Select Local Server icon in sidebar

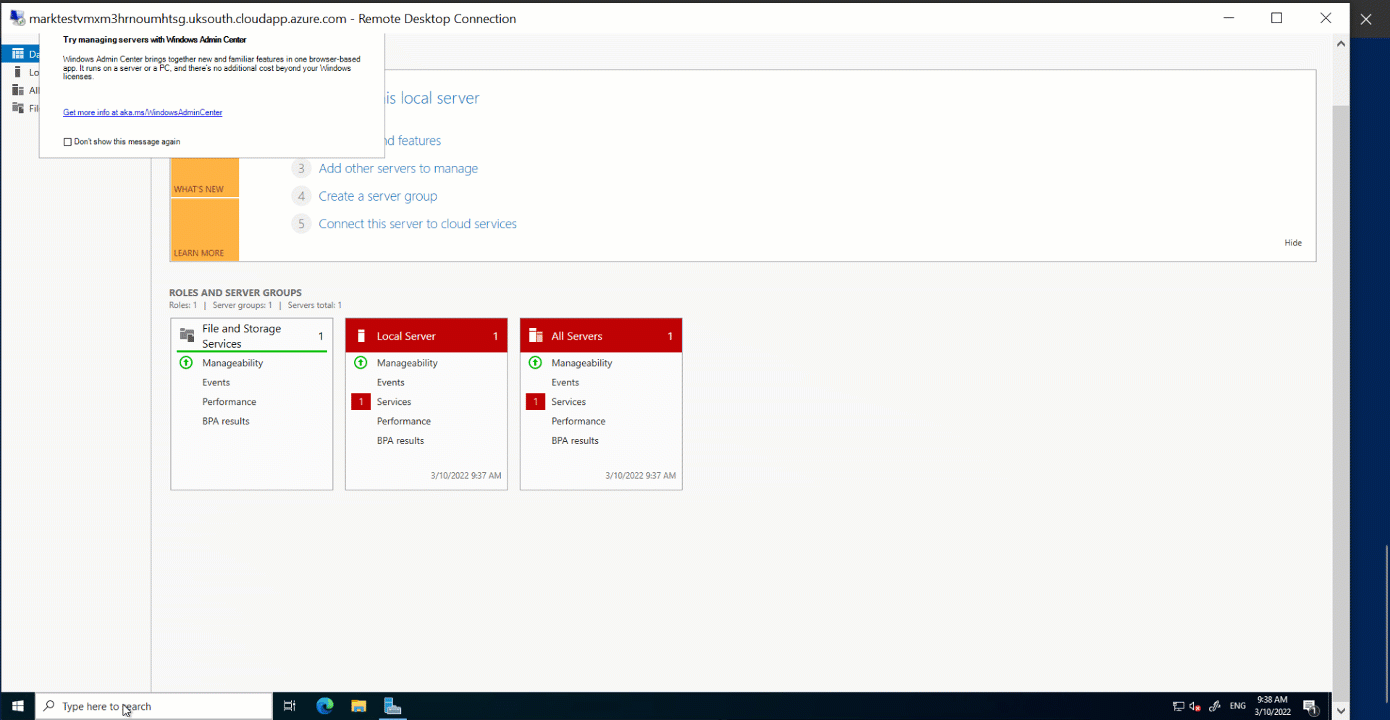(17, 72)
